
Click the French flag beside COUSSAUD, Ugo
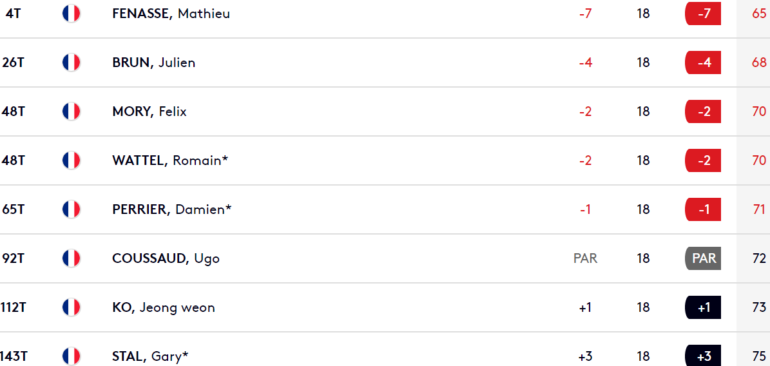click(x=71, y=258)
